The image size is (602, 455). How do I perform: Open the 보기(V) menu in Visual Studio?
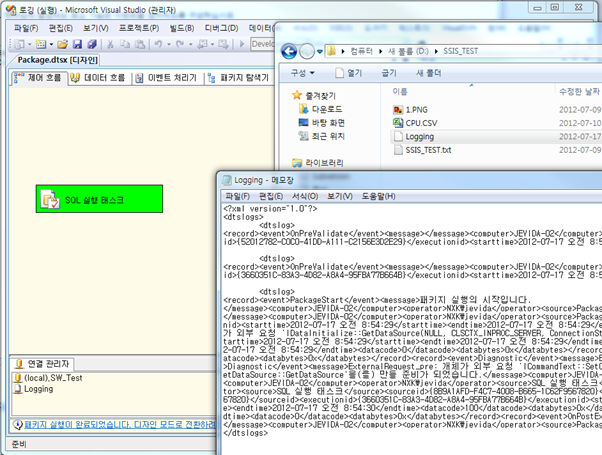click(96, 28)
